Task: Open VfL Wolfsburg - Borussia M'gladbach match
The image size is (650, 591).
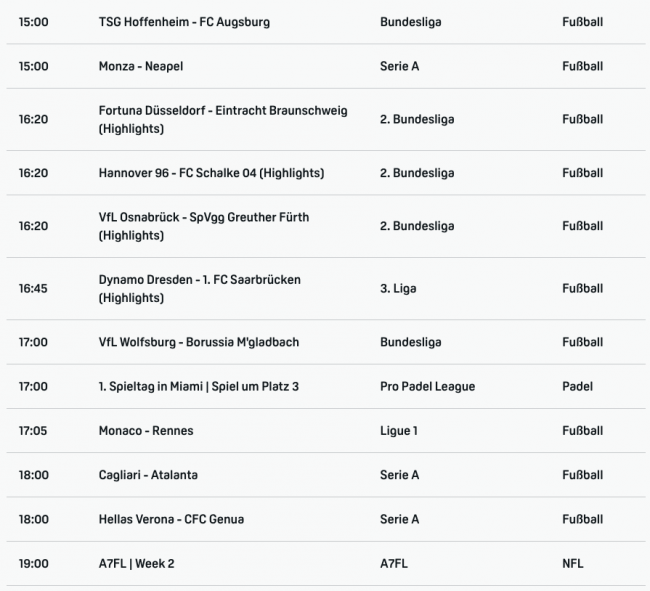Action: 198,342
